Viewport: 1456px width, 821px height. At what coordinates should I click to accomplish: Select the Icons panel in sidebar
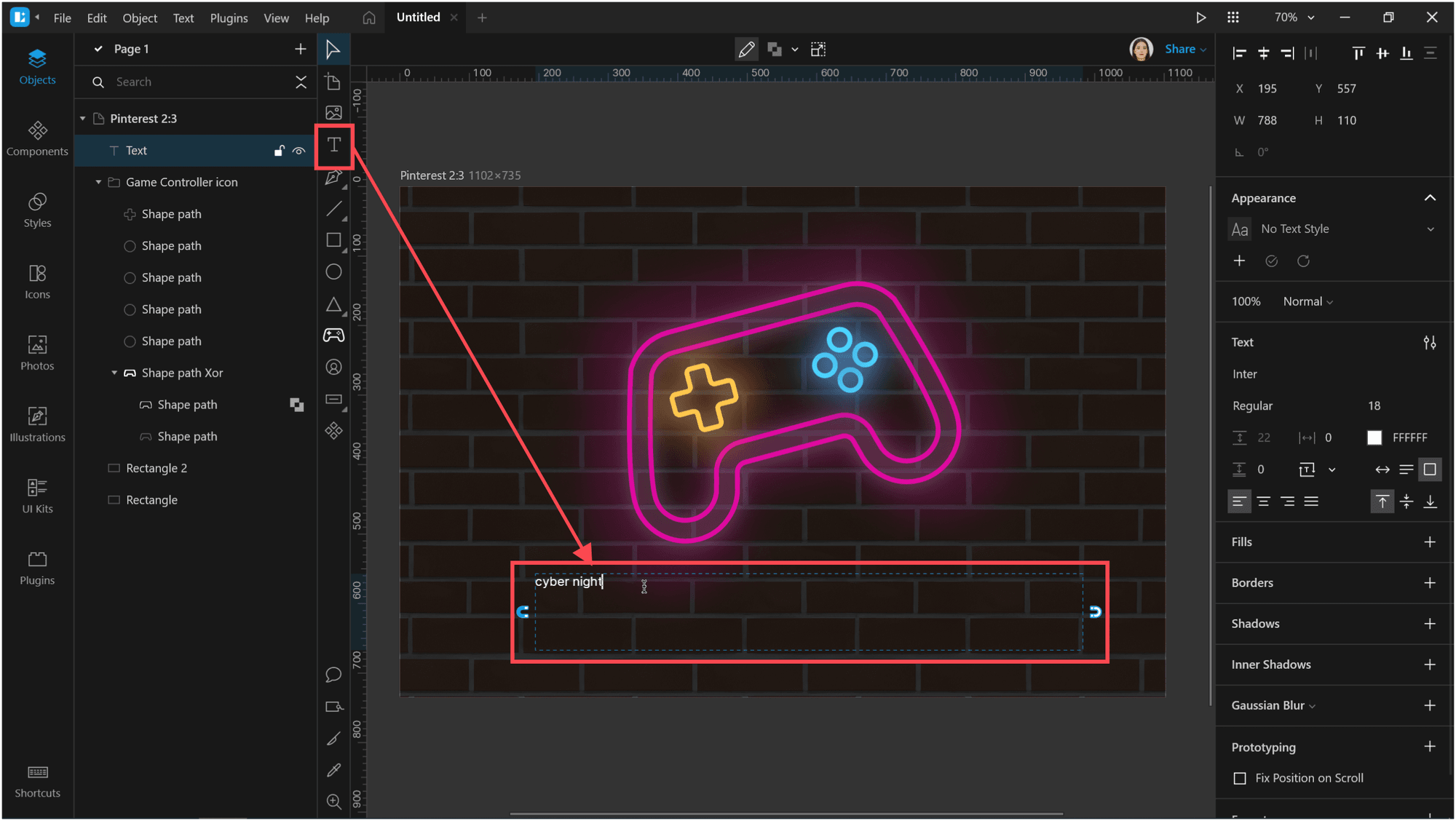tap(37, 281)
